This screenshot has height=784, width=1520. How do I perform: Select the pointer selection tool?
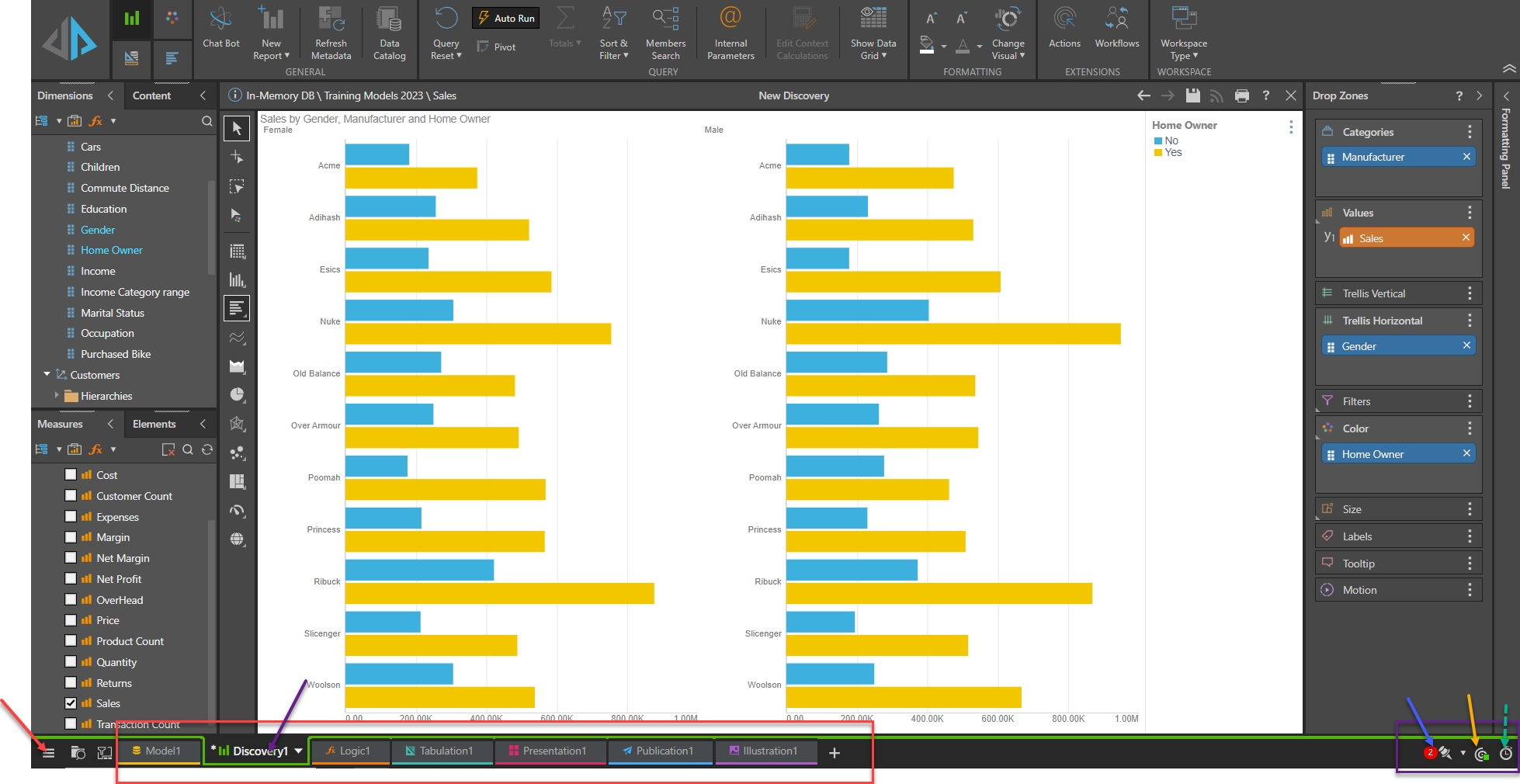click(237, 128)
